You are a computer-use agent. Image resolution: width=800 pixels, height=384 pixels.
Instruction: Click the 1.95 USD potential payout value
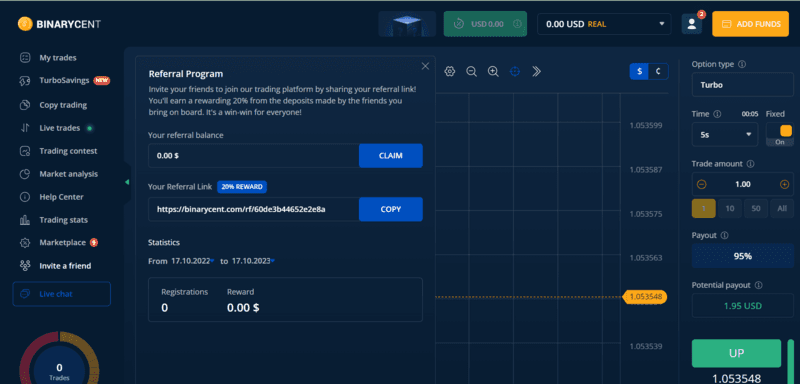[743, 306]
